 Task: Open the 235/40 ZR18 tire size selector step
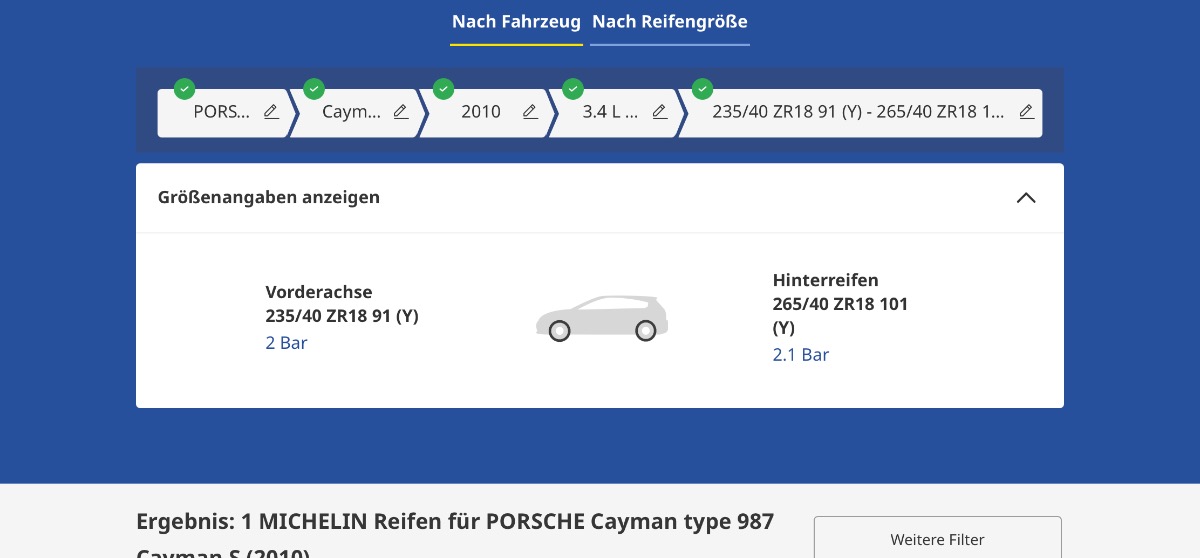point(857,112)
